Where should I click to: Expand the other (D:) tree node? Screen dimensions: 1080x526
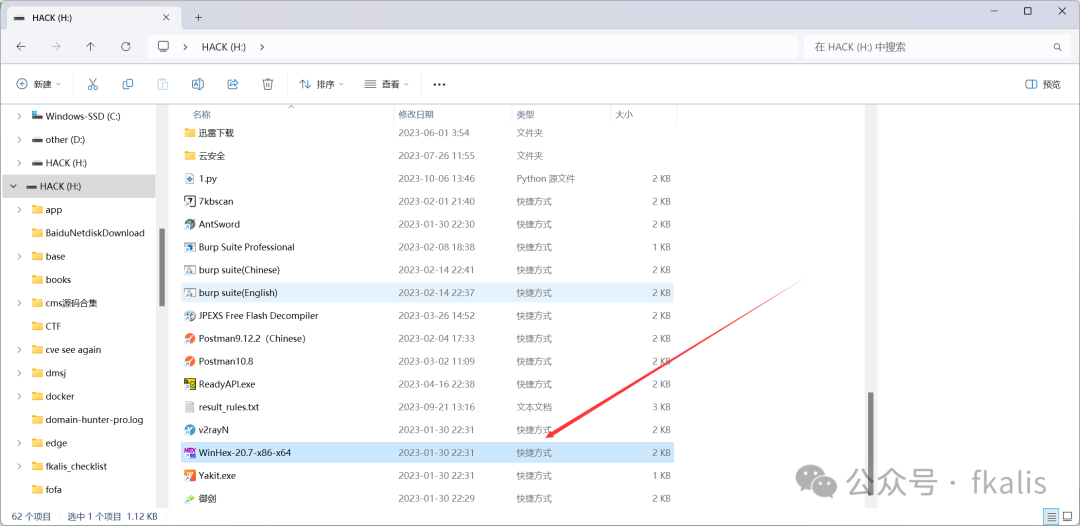pyautogui.click(x=19, y=140)
